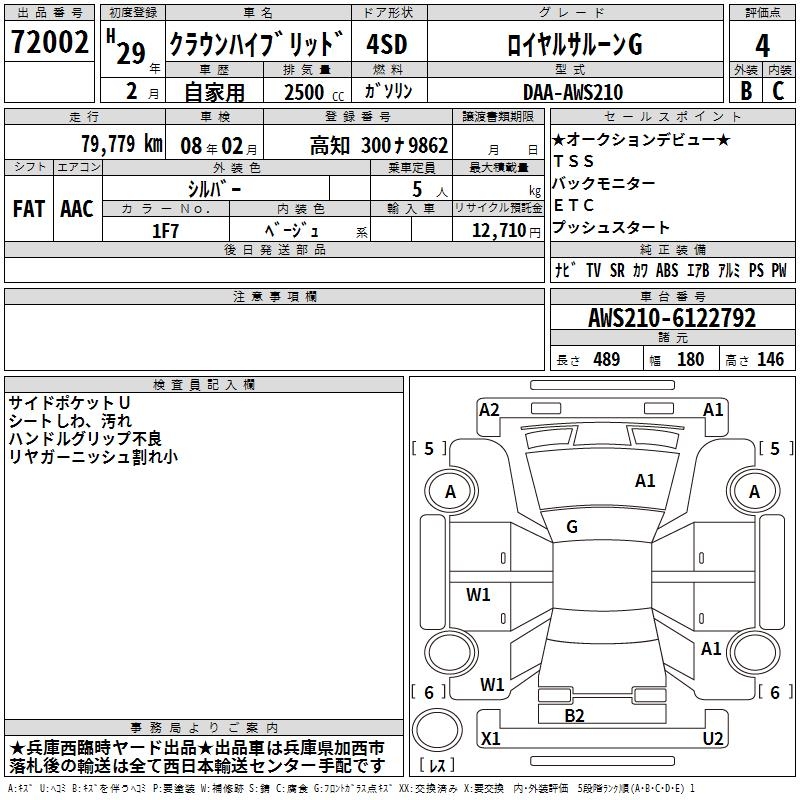The height and width of the screenshot is (800, 800).
Task: Select the X1 replacement mark on diagram
Action: point(491,738)
